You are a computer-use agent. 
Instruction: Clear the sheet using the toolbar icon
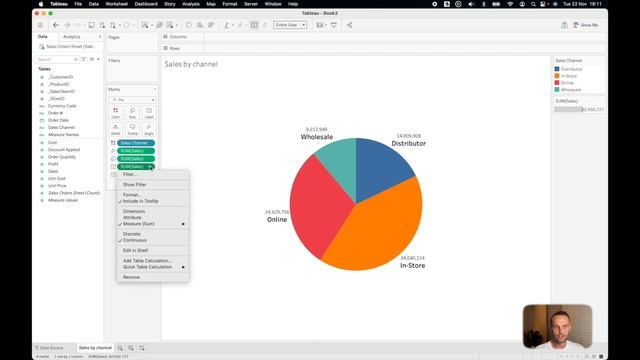170,25
